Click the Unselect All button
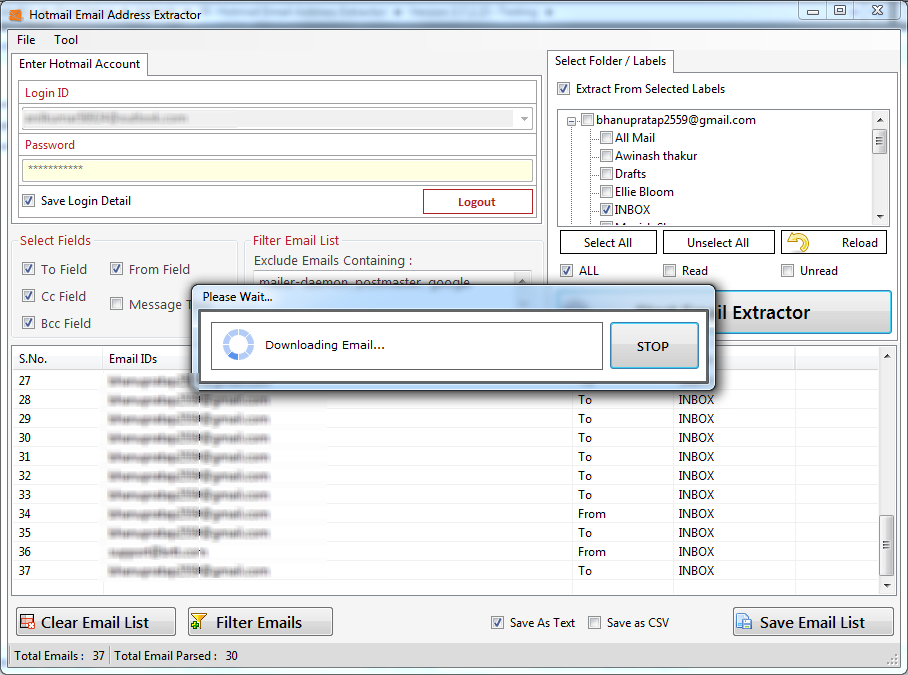Image resolution: width=908 pixels, height=675 pixels. click(x=718, y=243)
